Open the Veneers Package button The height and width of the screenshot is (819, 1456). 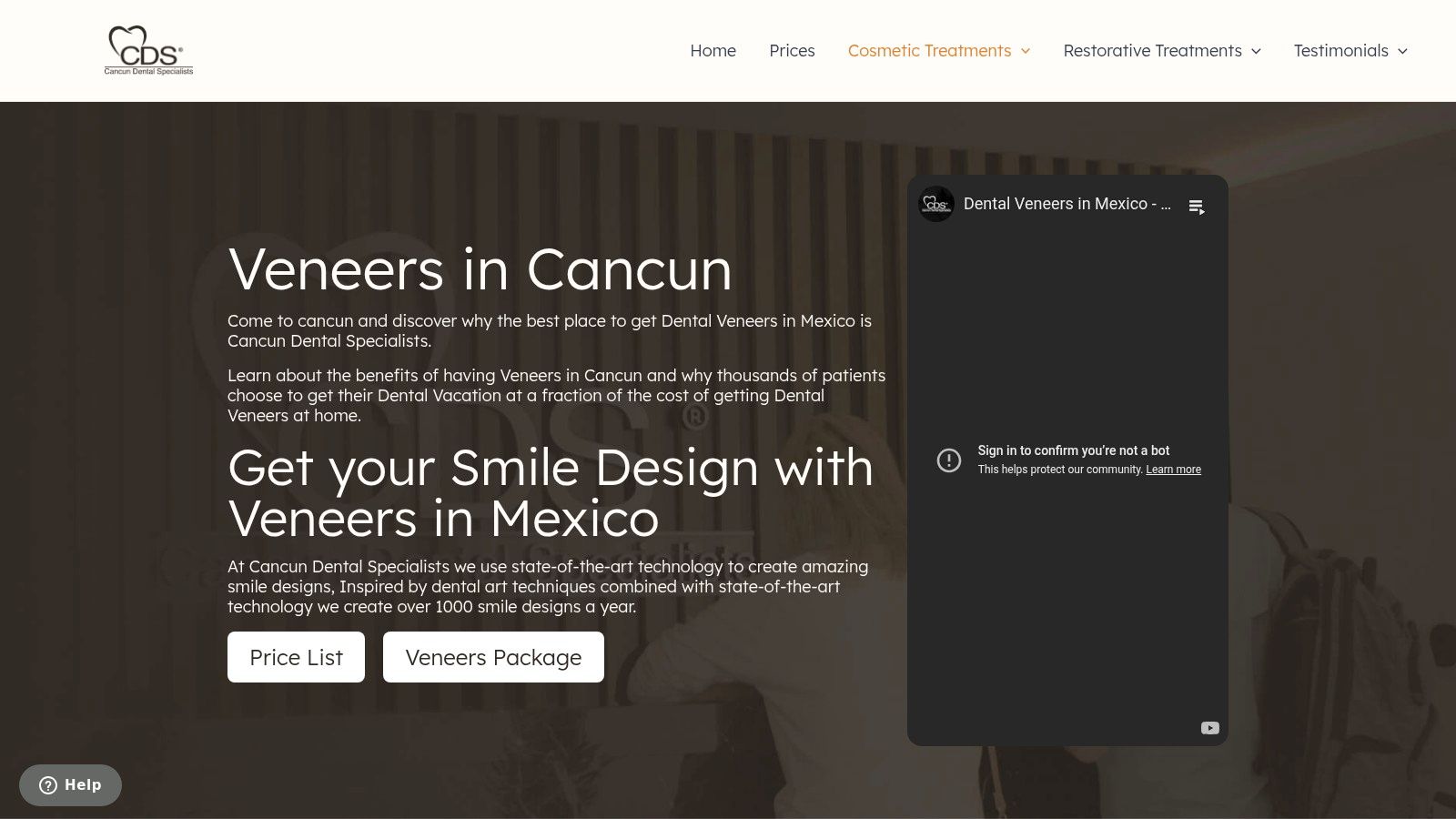coord(493,657)
